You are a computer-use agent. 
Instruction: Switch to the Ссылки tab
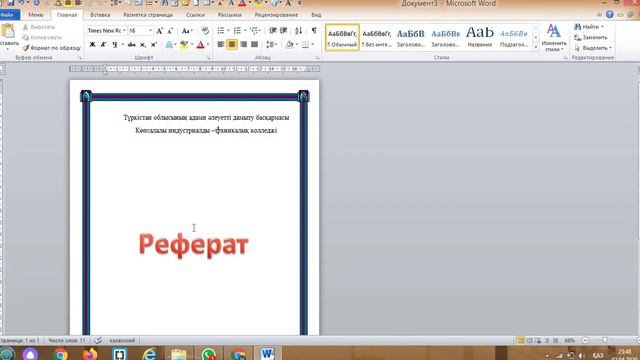pyautogui.click(x=196, y=15)
